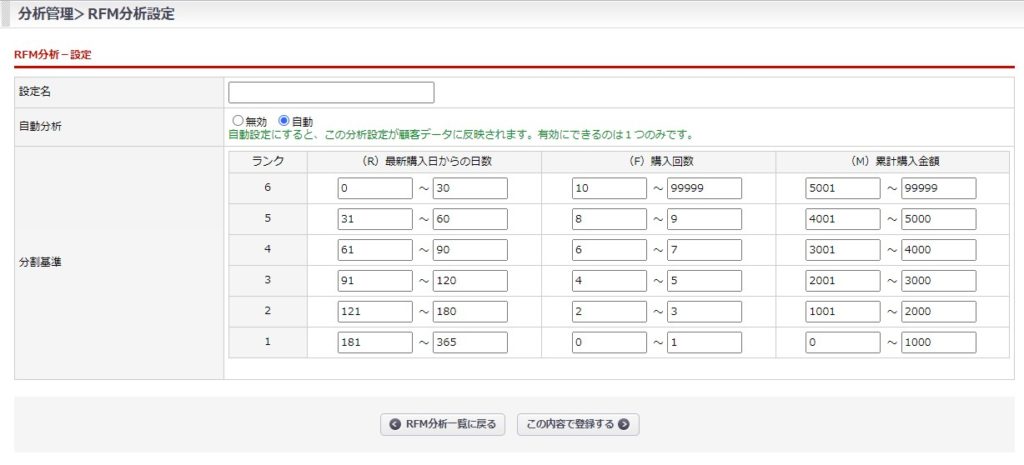Click rank 2 recency end field containing 180

pyautogui.click(x=470, y=311)
